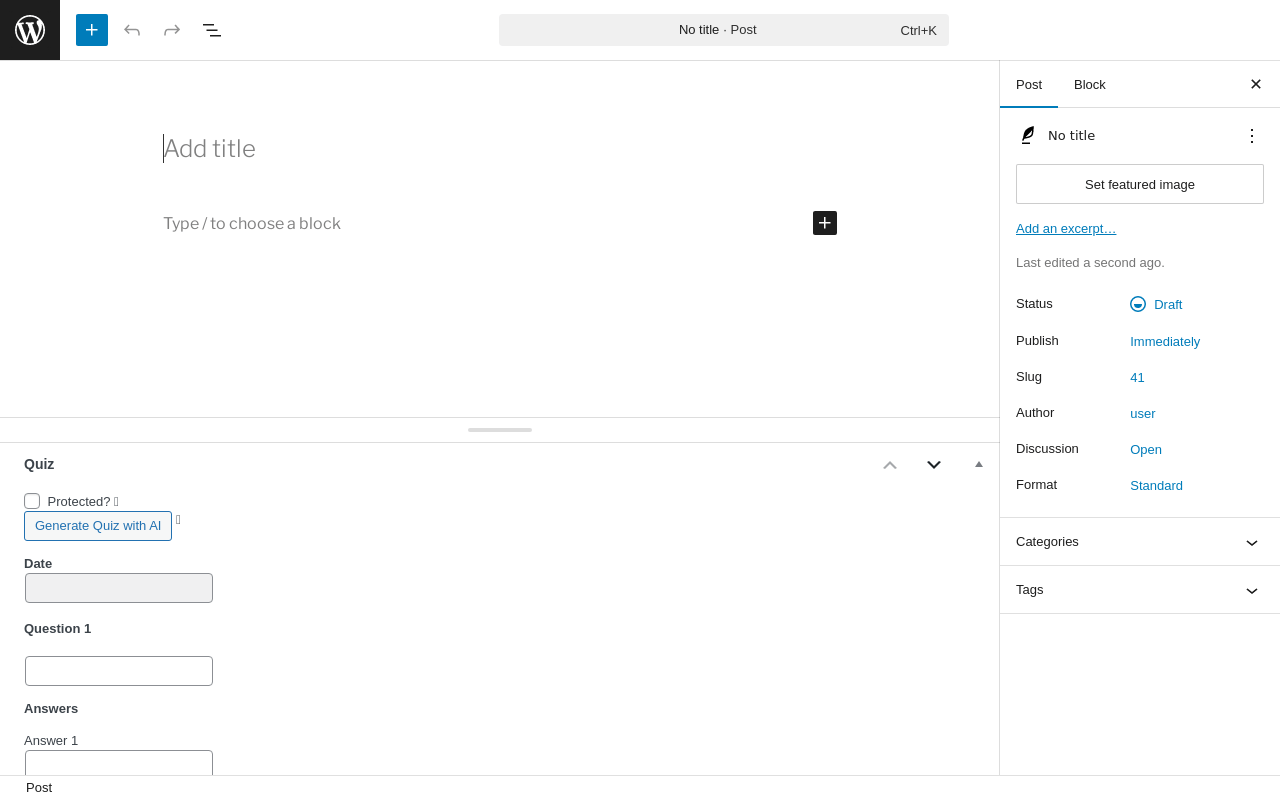1280x800 pixels.
Task: Click the Answer 1 input field
Action: click(119, 763)
